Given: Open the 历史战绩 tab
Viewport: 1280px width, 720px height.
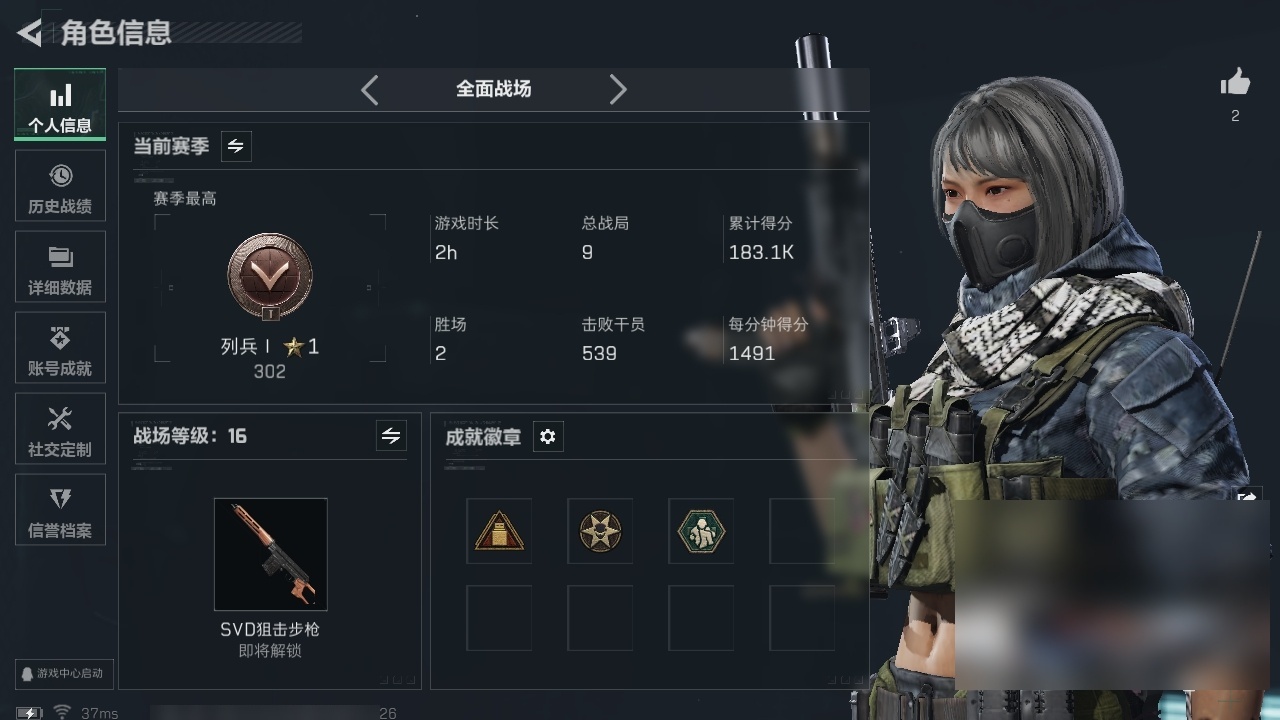Looking at the screenshot, I should (60, 186).
